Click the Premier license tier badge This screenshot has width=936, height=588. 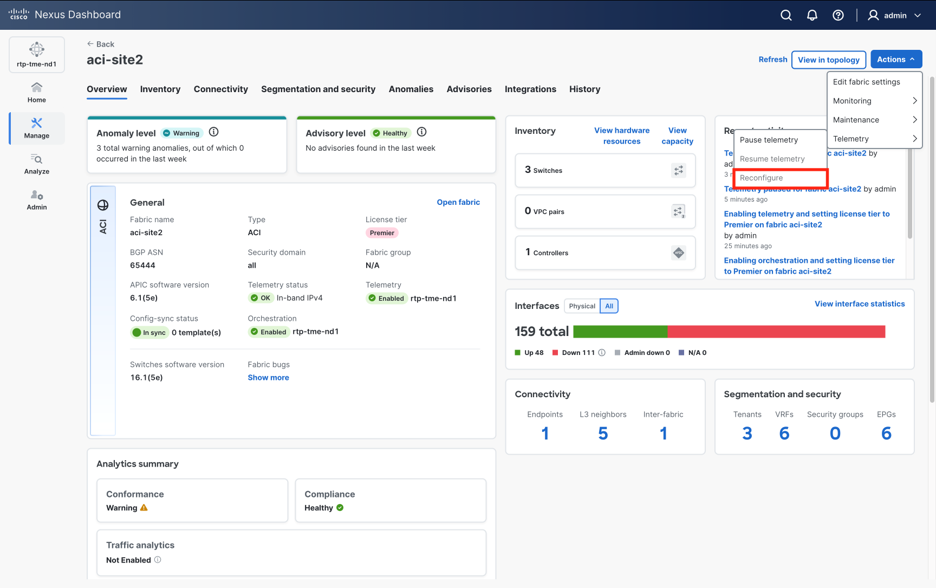click(x=381, y=233)
